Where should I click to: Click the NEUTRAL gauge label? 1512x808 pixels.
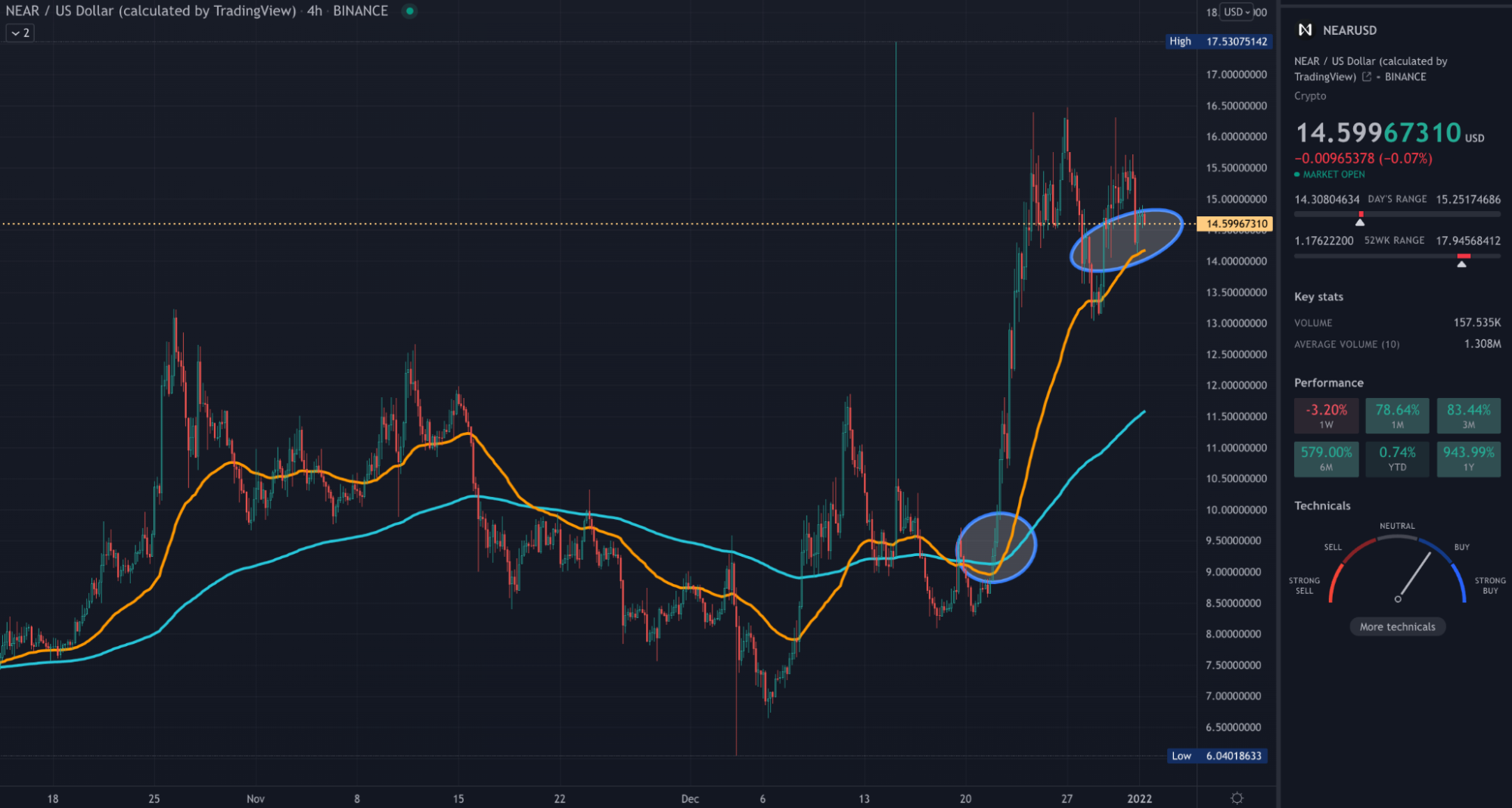click(1396, 526)
